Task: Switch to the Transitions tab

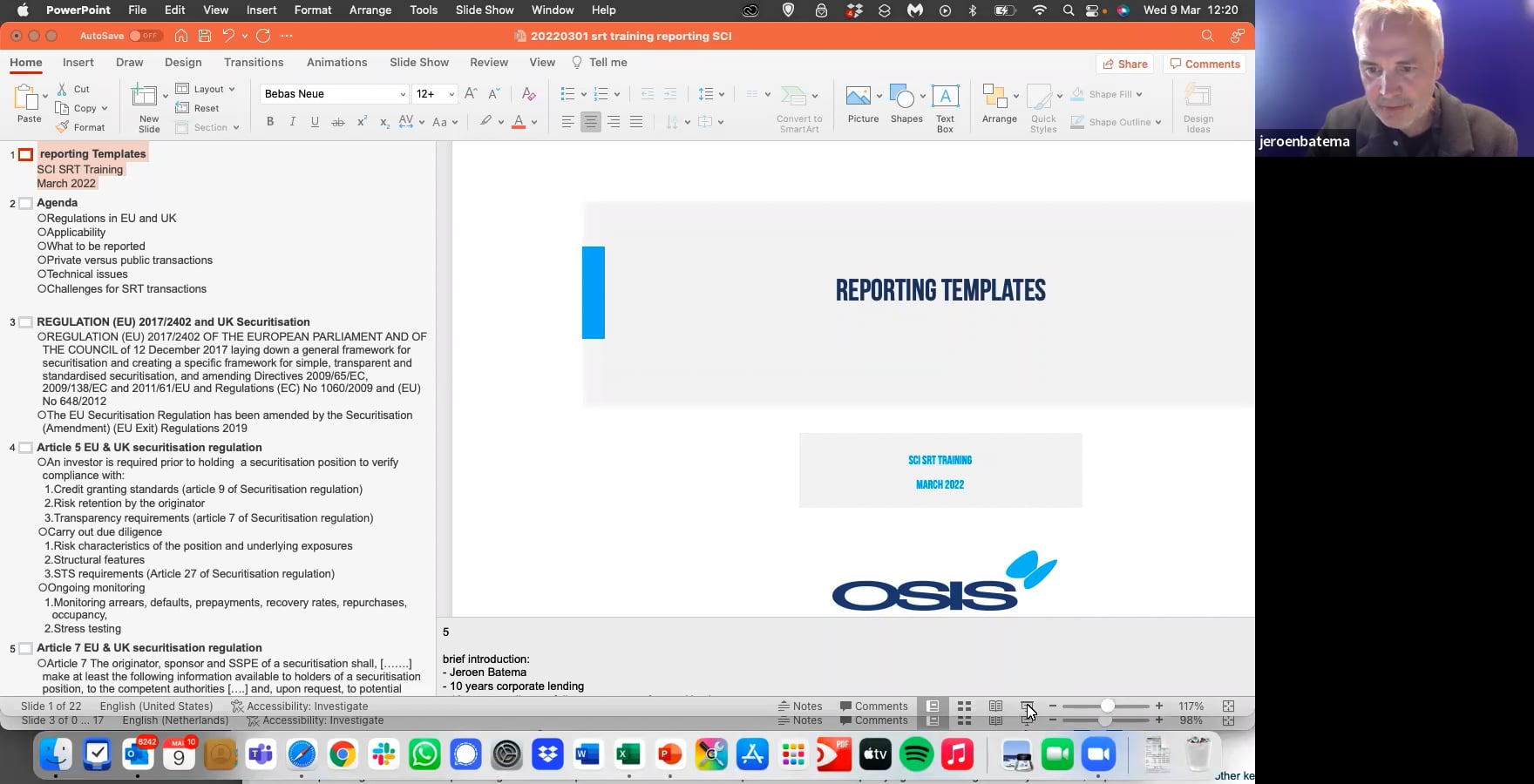Action: tap(254, 63)
